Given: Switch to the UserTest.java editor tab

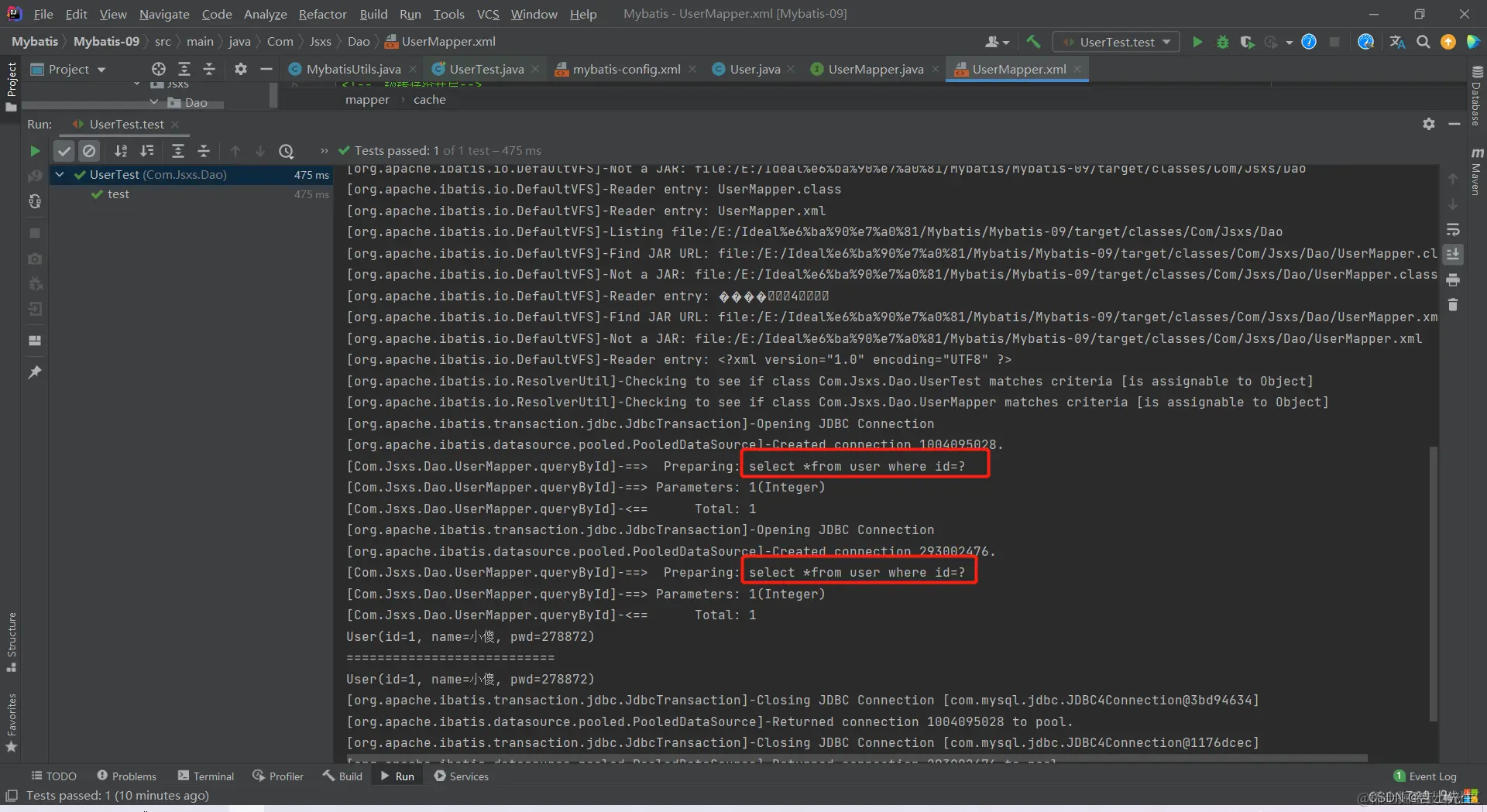Looking at the screenshot, I should click(x=486, y=69).
